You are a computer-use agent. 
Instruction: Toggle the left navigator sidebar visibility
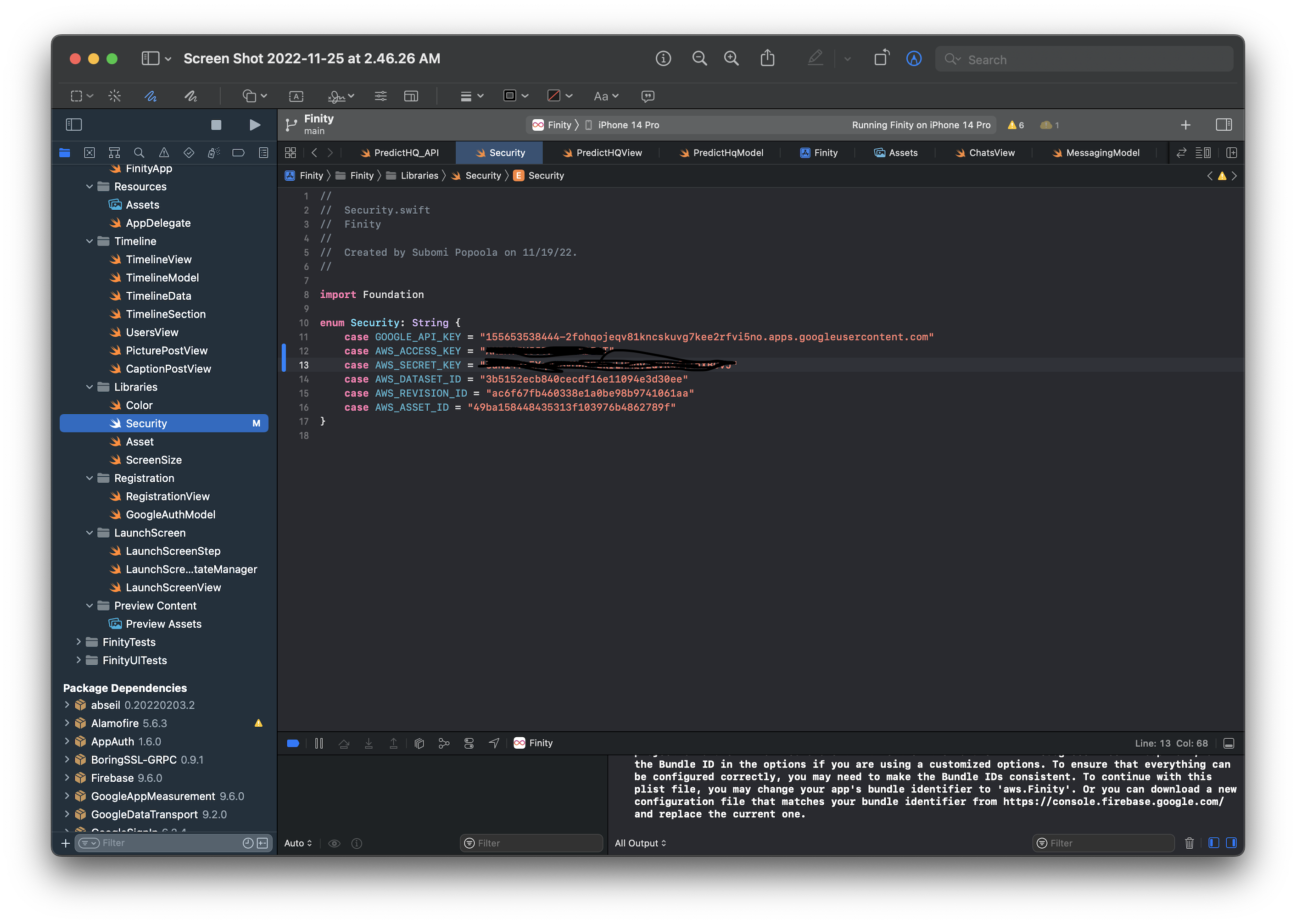(x=74, y=124)
